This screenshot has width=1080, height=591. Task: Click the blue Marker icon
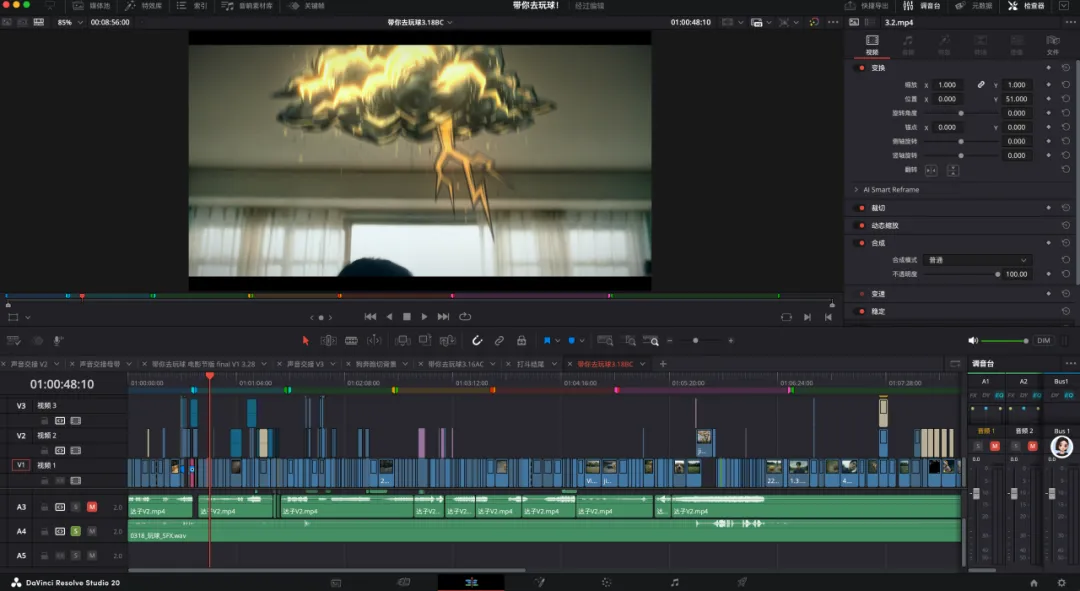(x=572, y=340)
